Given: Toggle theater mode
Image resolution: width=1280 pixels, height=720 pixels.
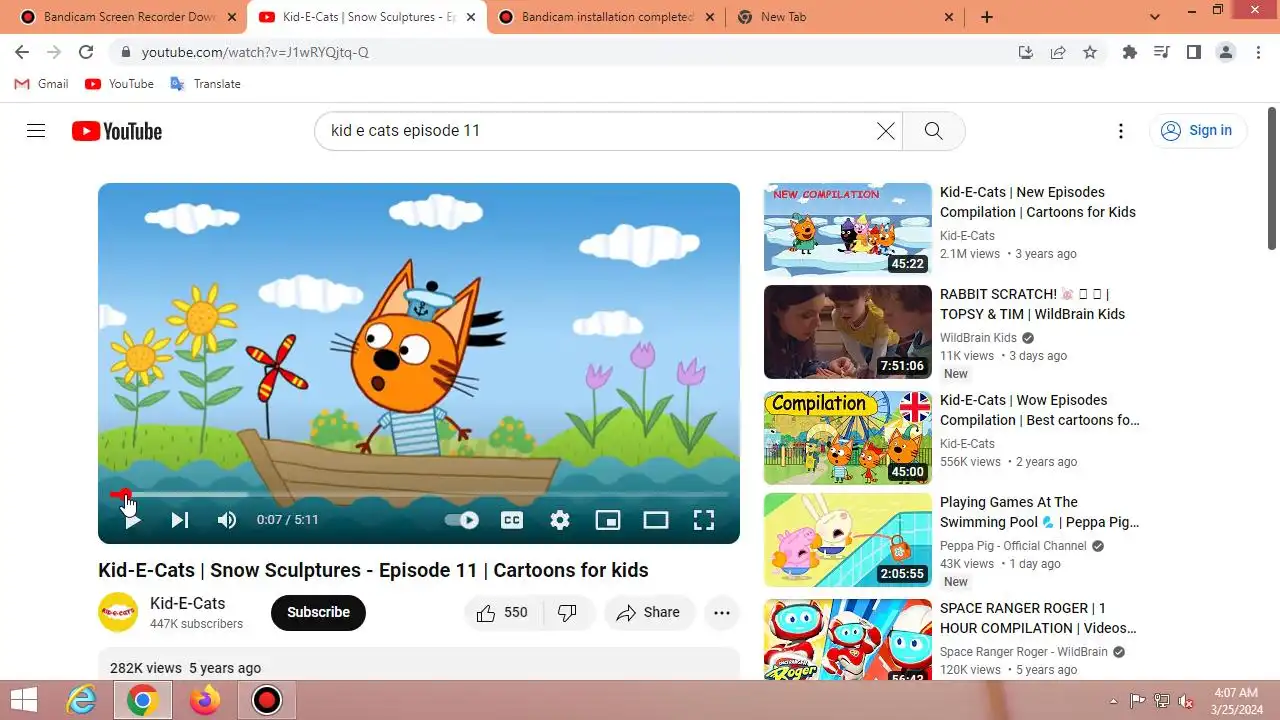Looking at the screenshot, I should [656, 520].
